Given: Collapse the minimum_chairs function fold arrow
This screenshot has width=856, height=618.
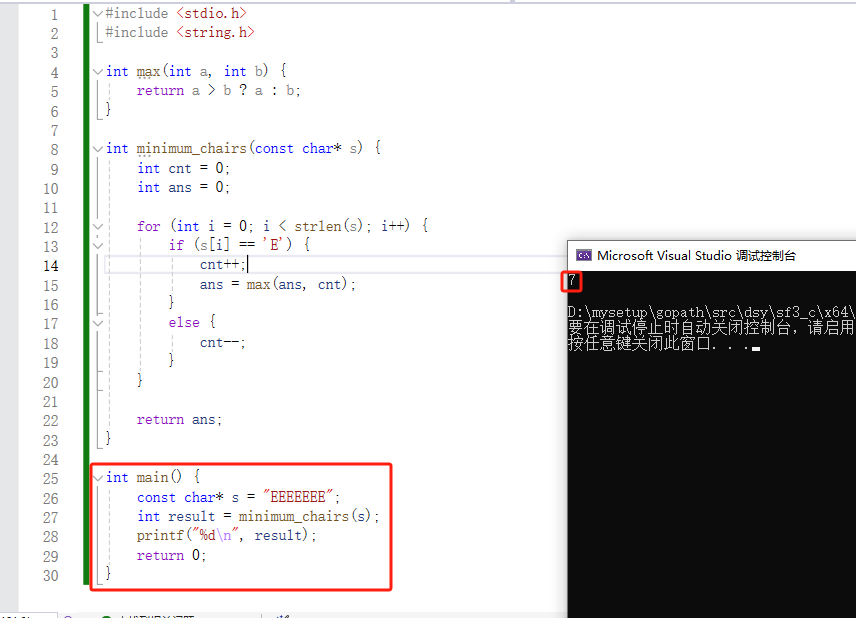Looking at the screenshot, I should pos(98,148).
